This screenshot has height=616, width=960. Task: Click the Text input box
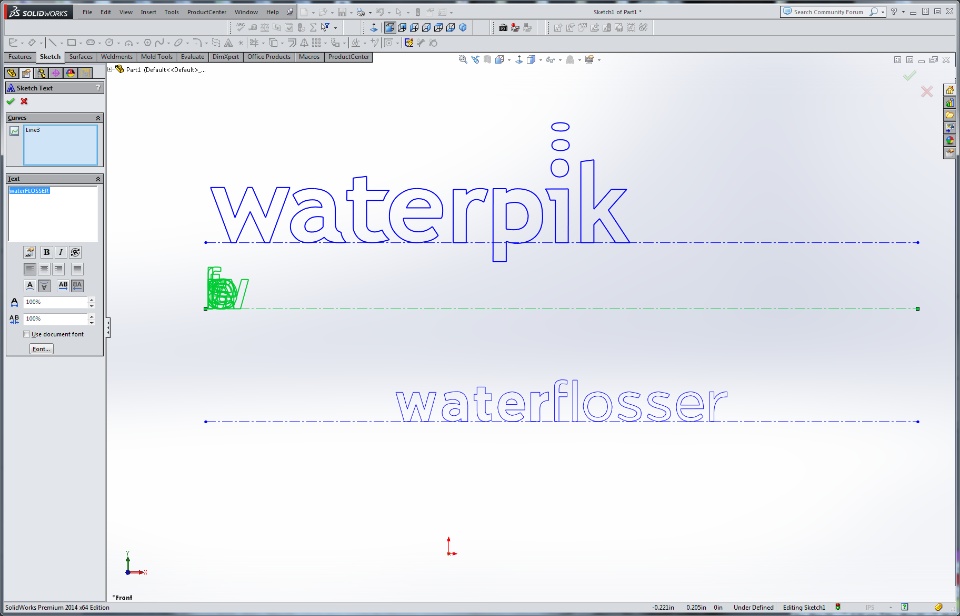click(53, 214)
